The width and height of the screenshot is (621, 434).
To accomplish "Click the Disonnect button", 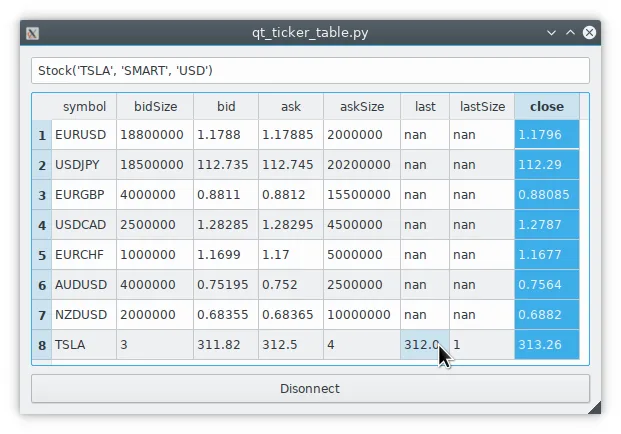I will (x=310, y=388).
